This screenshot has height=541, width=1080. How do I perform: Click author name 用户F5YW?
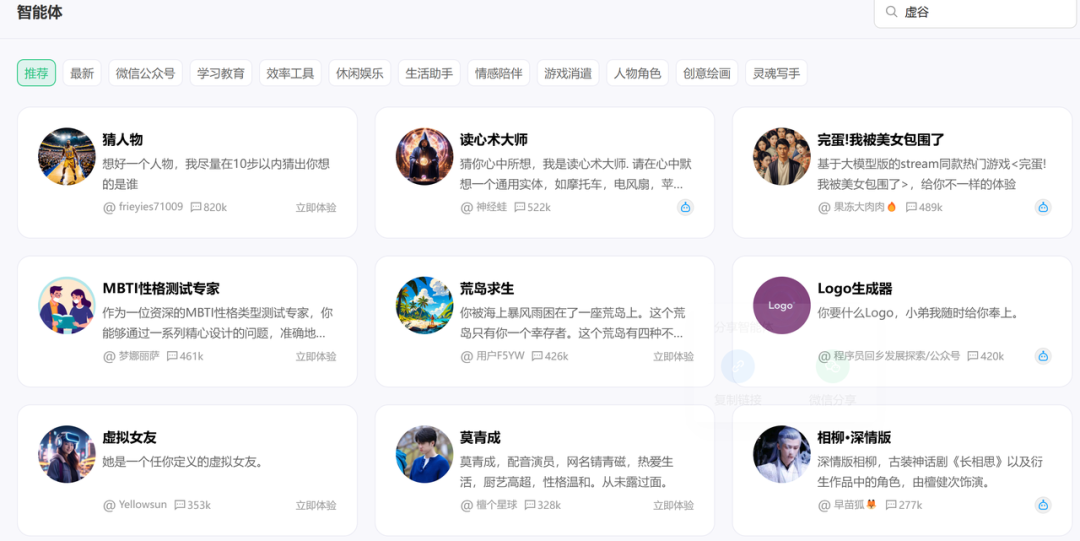pyautogui.click(x=500, y=356)
